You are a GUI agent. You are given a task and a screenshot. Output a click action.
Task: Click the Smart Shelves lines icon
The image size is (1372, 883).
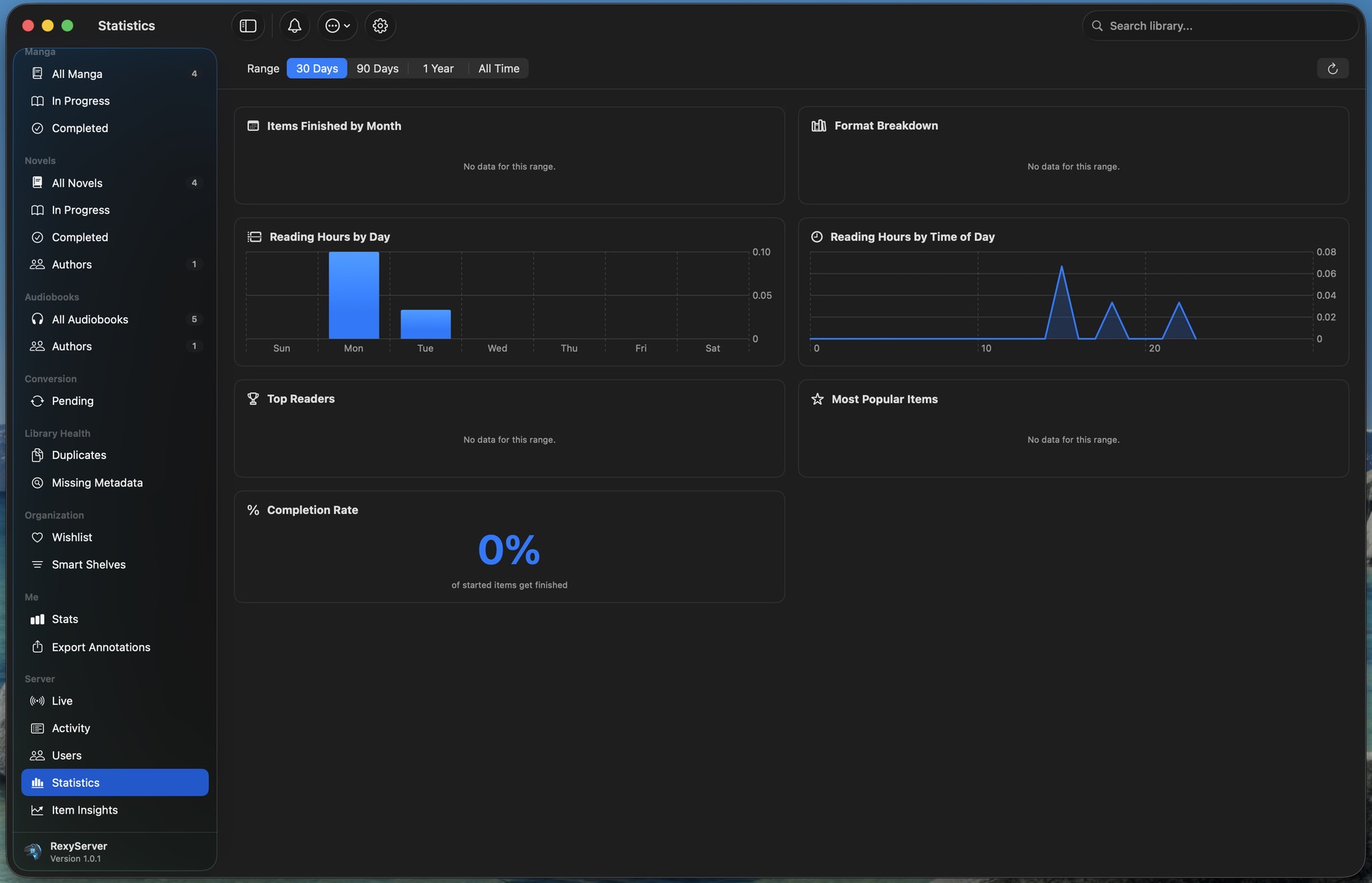pyautogui.click(x=37, y=565)
